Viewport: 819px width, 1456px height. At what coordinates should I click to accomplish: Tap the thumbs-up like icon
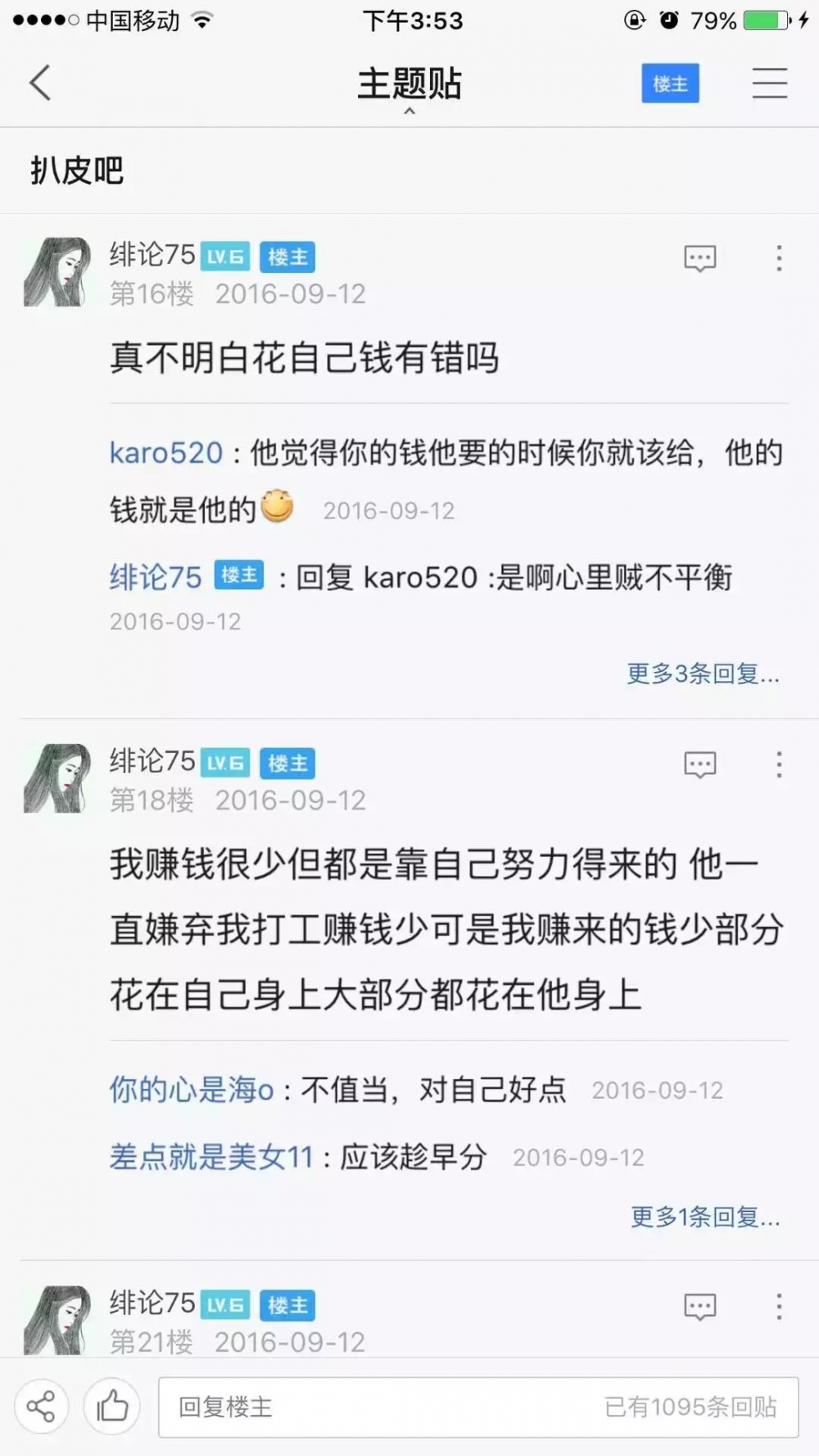112,1407
